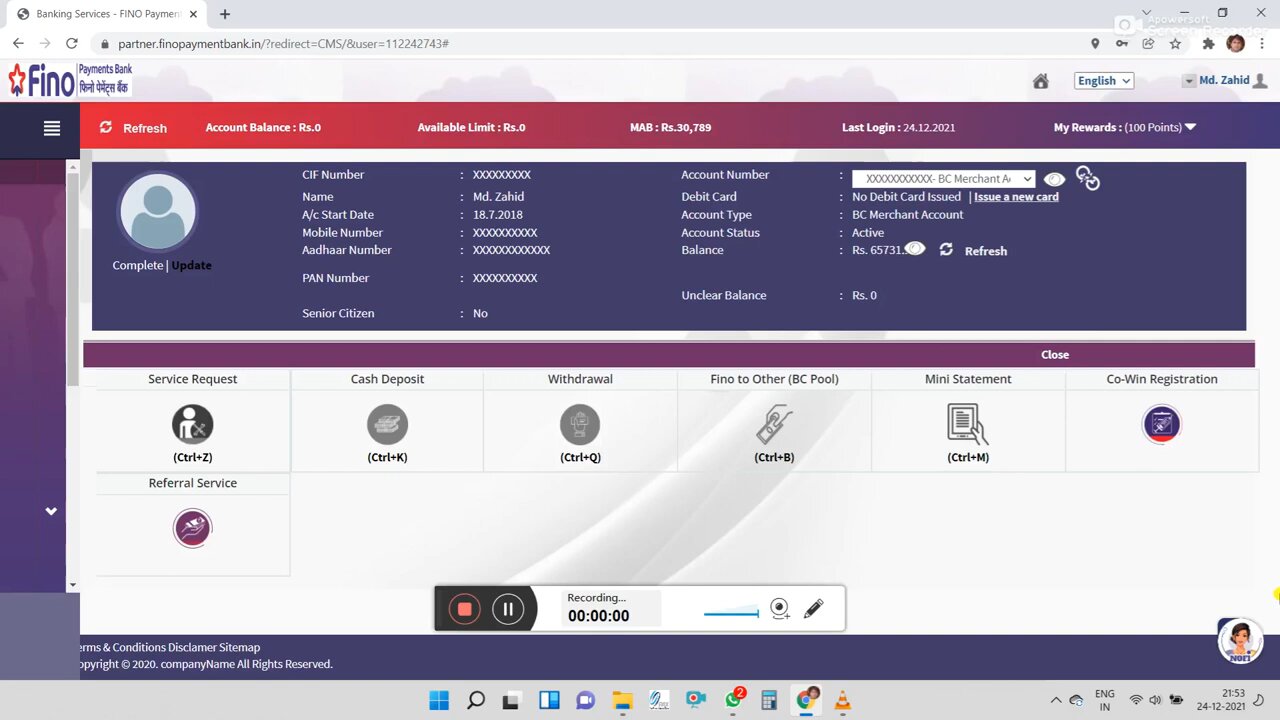Viewport: 1280px width, 720px height.
Task: Open Calculator from the taskbar
Action: point(769,700)
